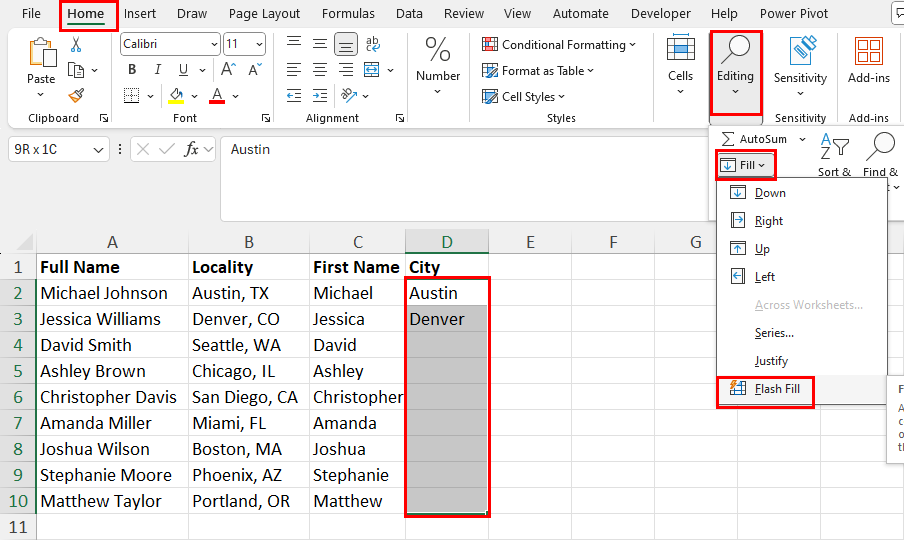Middle align cell contents
The height and width of the screenshot is (540, 904).
[320, 43]
